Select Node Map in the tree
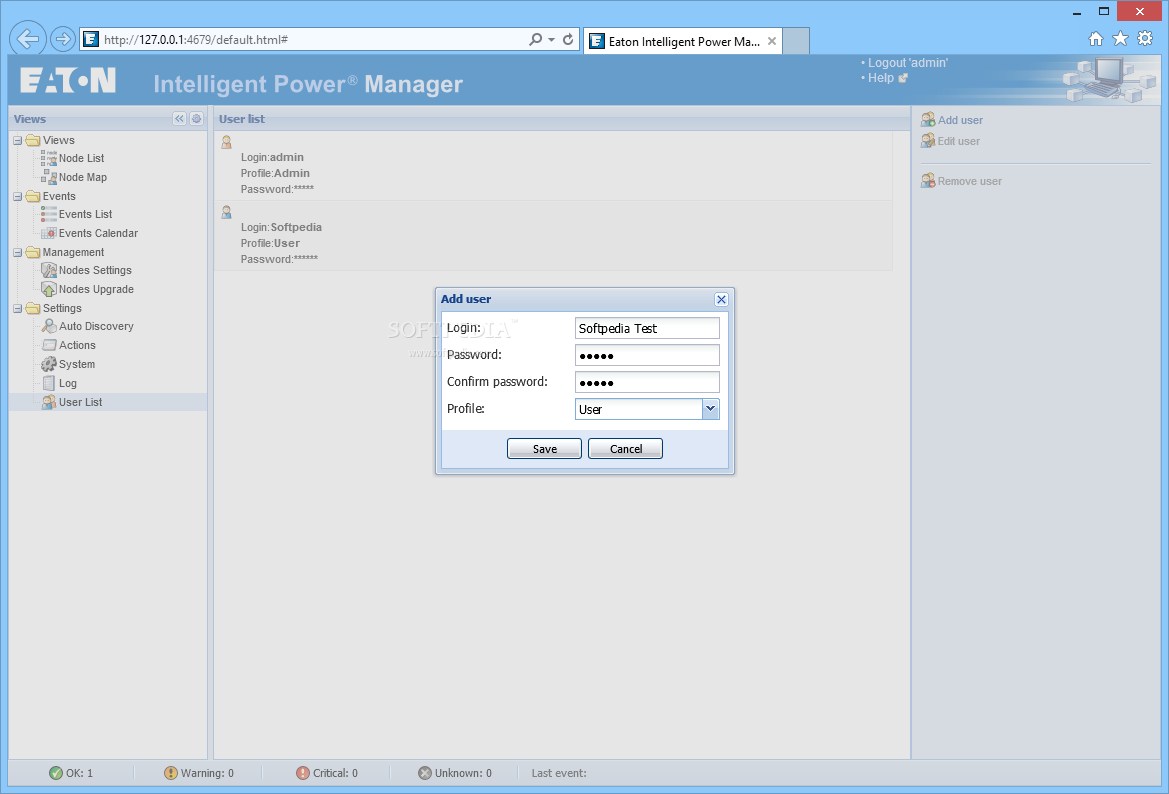The height and width of the screenshot is (794, 1169). pos(83,177)
